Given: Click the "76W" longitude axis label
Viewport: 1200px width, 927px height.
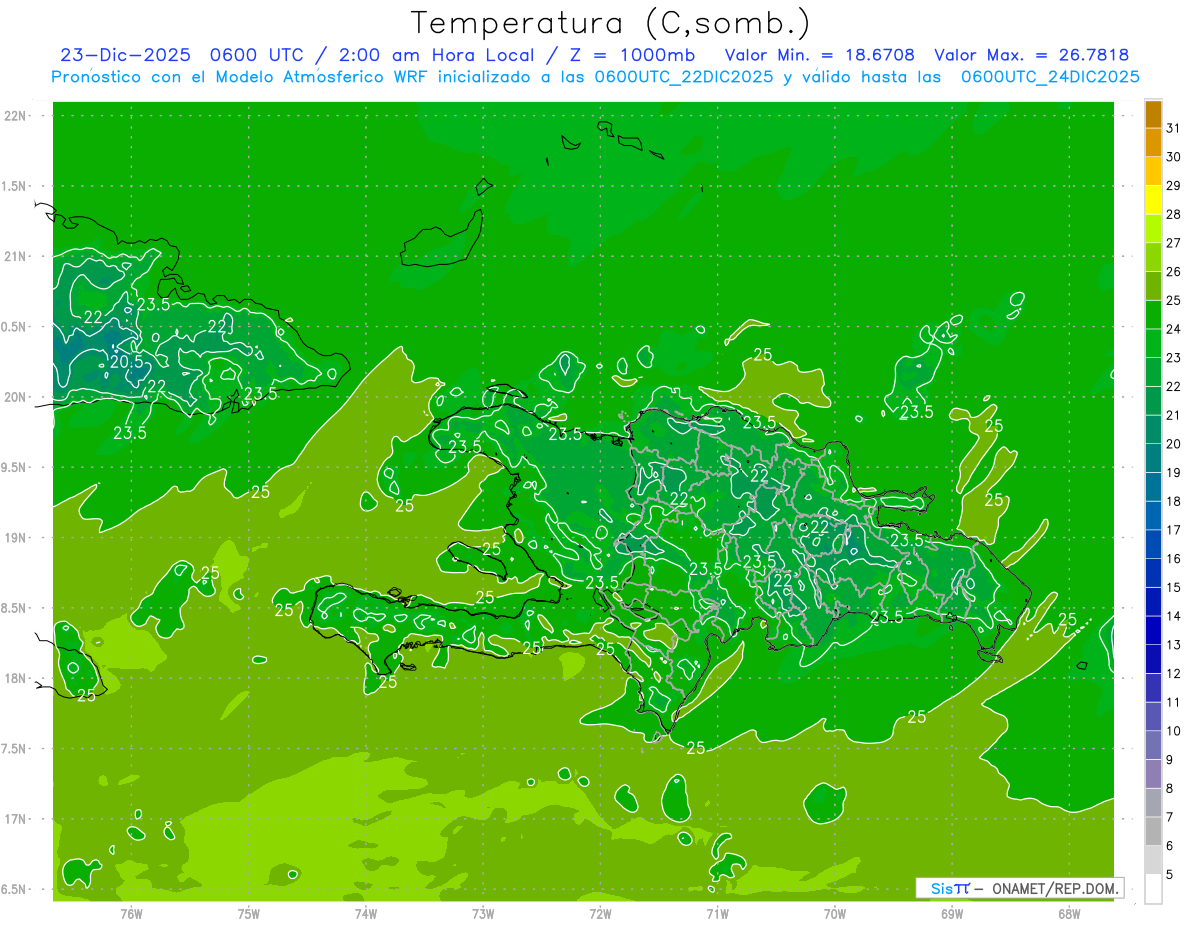Looking at the screenshot, I should point(131,913).
